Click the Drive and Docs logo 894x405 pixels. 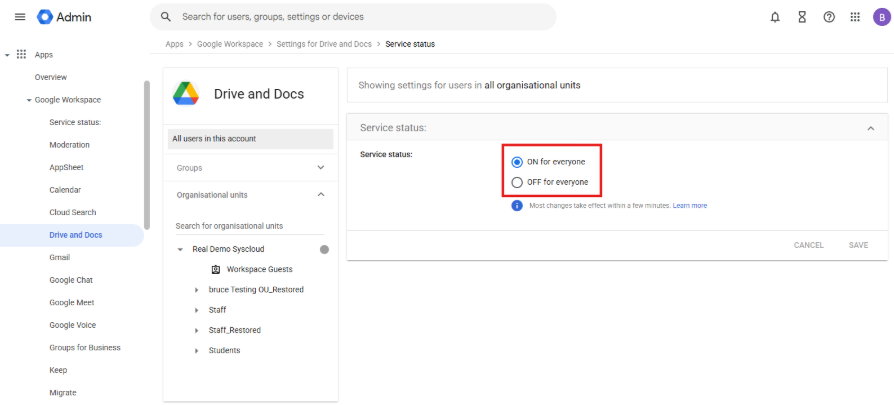pos(186,94)
